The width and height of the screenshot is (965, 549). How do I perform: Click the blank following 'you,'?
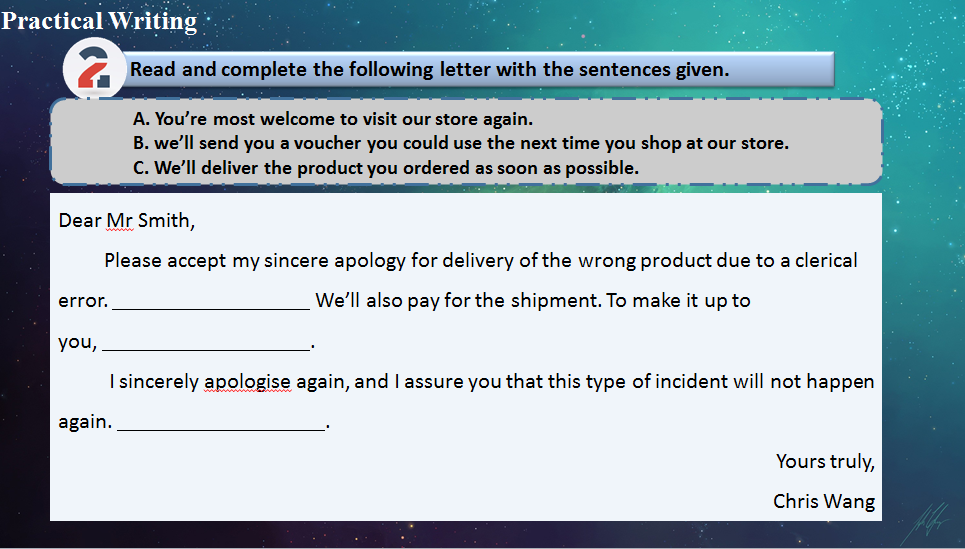(207, 344)
